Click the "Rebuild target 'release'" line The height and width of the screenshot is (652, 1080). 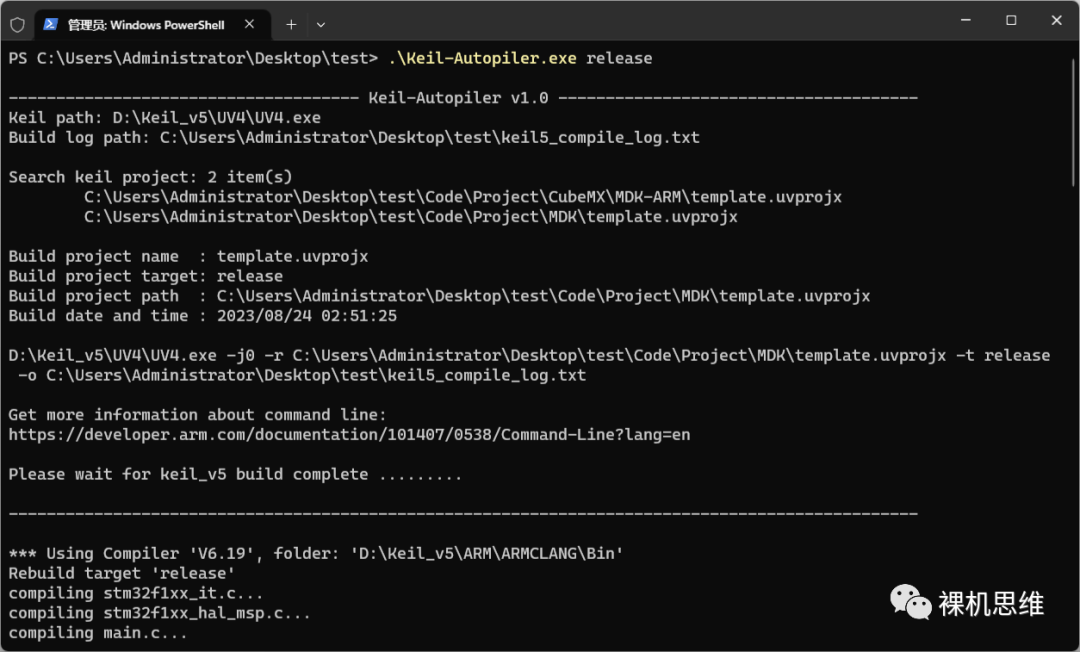coord(121,574)
